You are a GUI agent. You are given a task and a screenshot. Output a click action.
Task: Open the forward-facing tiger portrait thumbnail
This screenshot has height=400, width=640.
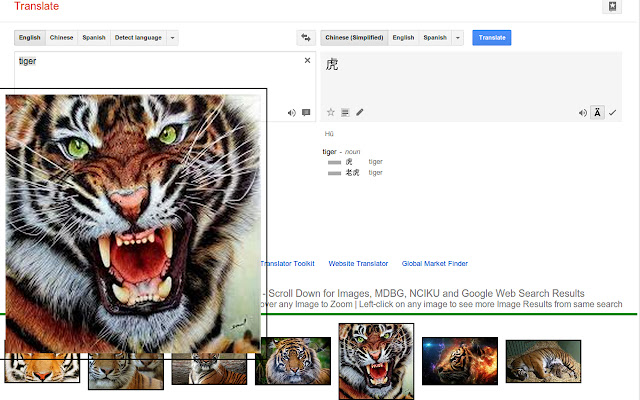click(293, 361)
